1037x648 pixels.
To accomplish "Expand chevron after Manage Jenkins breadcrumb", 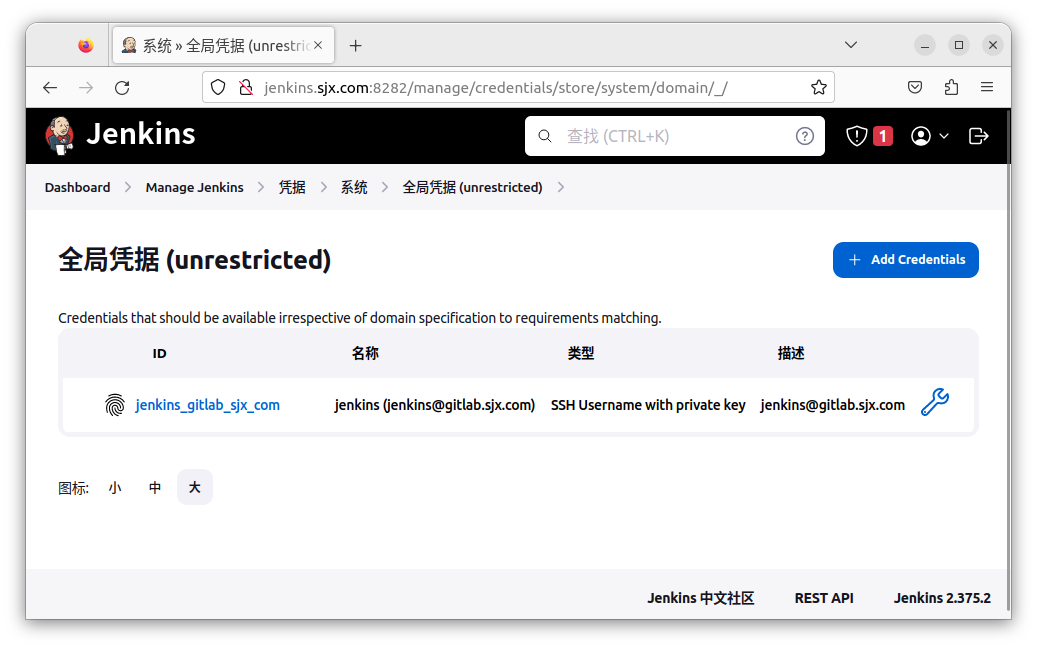I will tap(261, 187).
